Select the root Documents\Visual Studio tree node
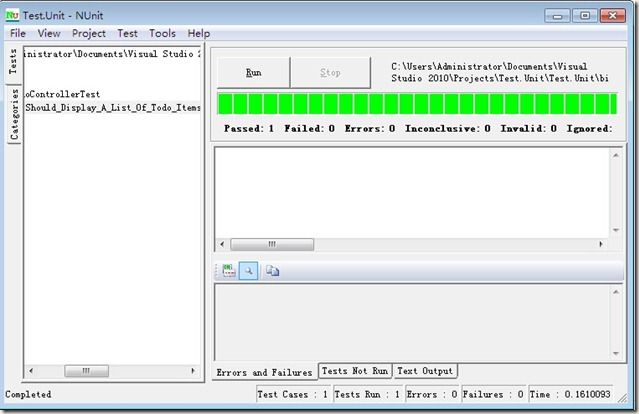 (x=112, y=54)
